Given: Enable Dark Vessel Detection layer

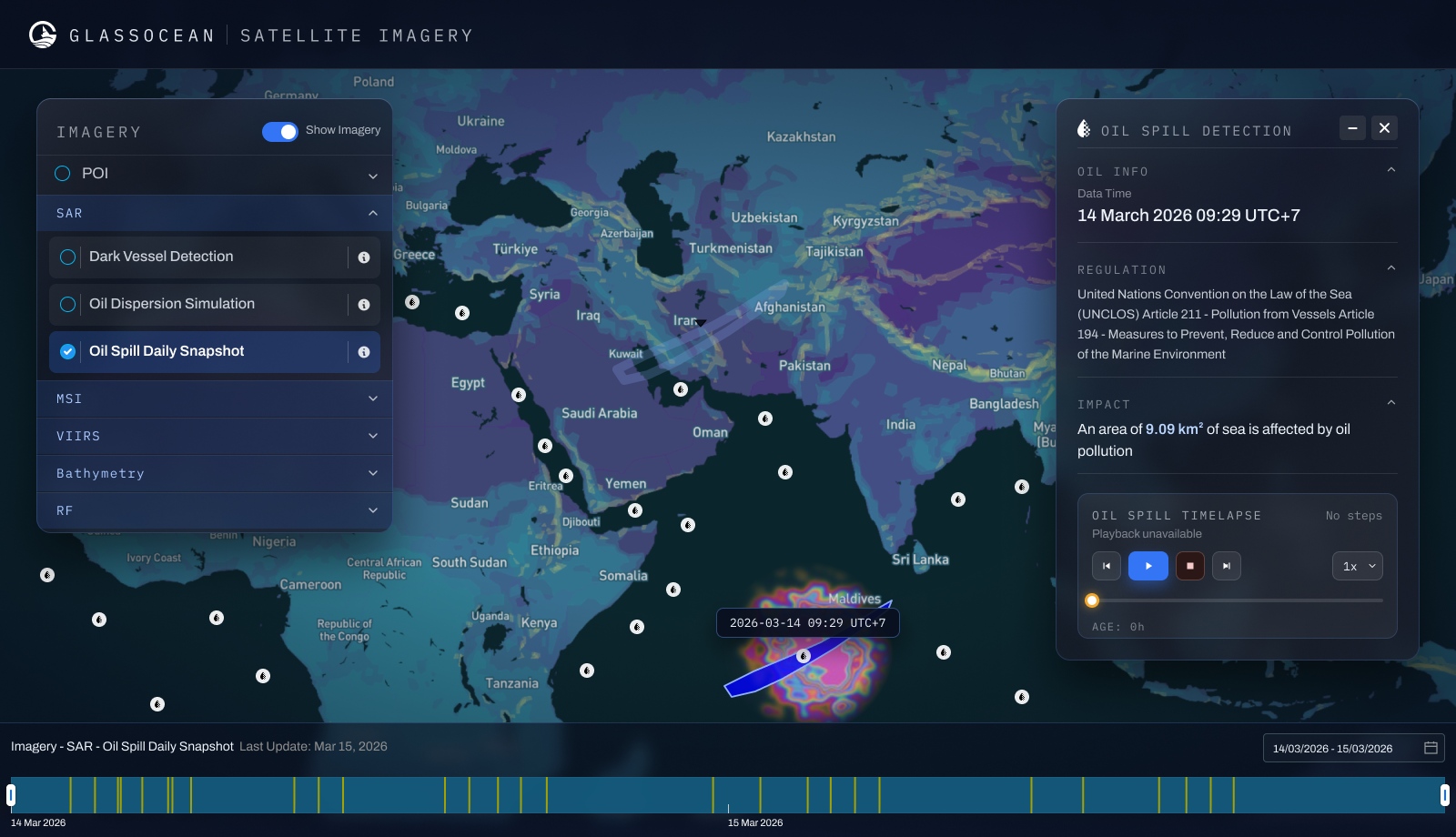Looking at the screenshot, I should [67, 257].
